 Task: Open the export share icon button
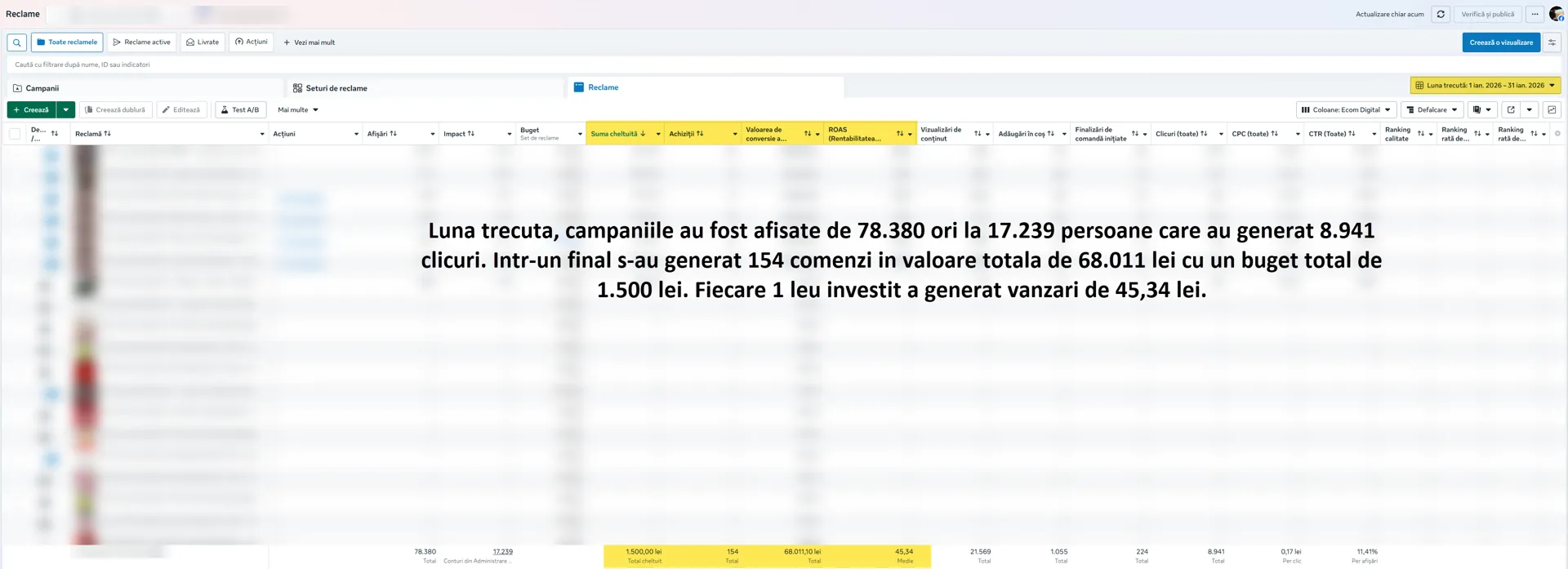(1511, 109)
